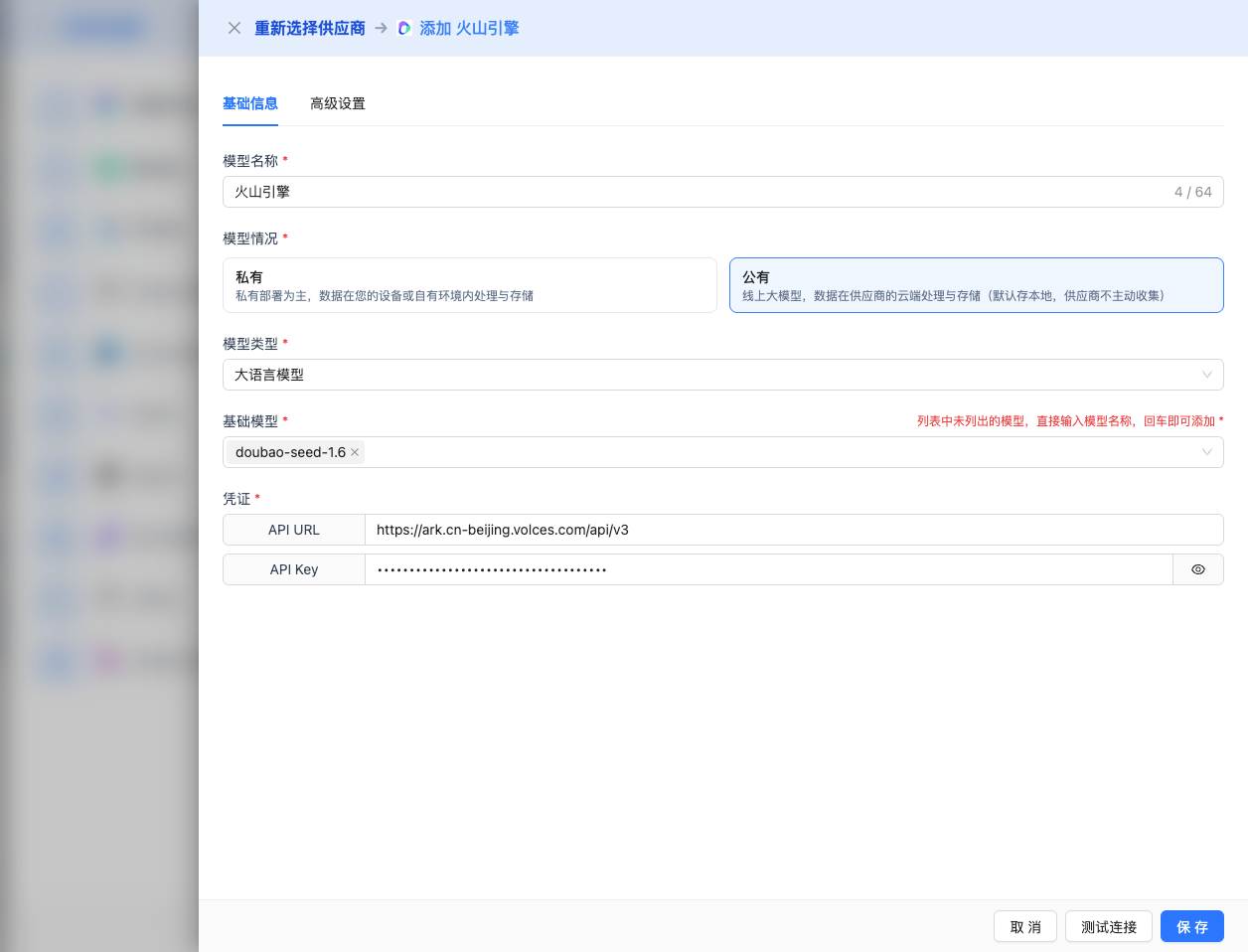Go back via 重新选择供应商 link
Screen dimensions: 1248x952
pos(310,29)
